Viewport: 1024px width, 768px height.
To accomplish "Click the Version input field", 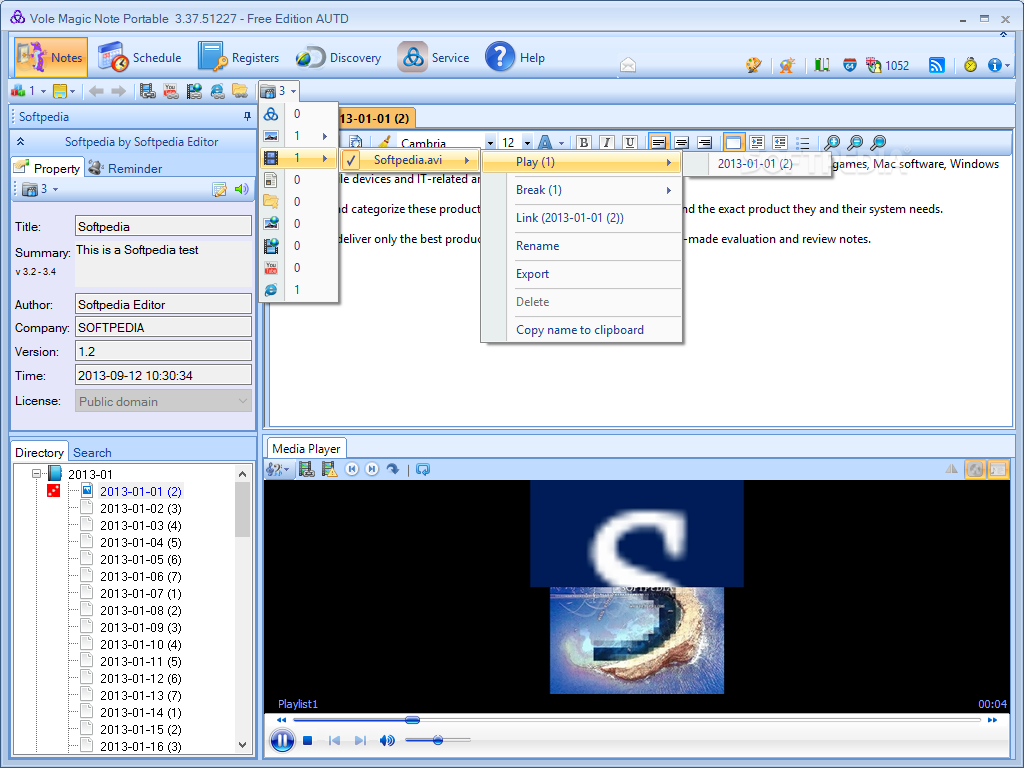I will click(x=163, y=351).
